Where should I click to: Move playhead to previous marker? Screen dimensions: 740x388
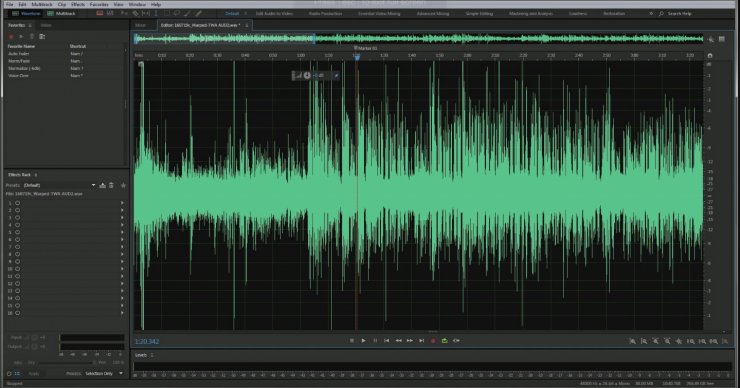pyautogui.click(x=387, y=340)
